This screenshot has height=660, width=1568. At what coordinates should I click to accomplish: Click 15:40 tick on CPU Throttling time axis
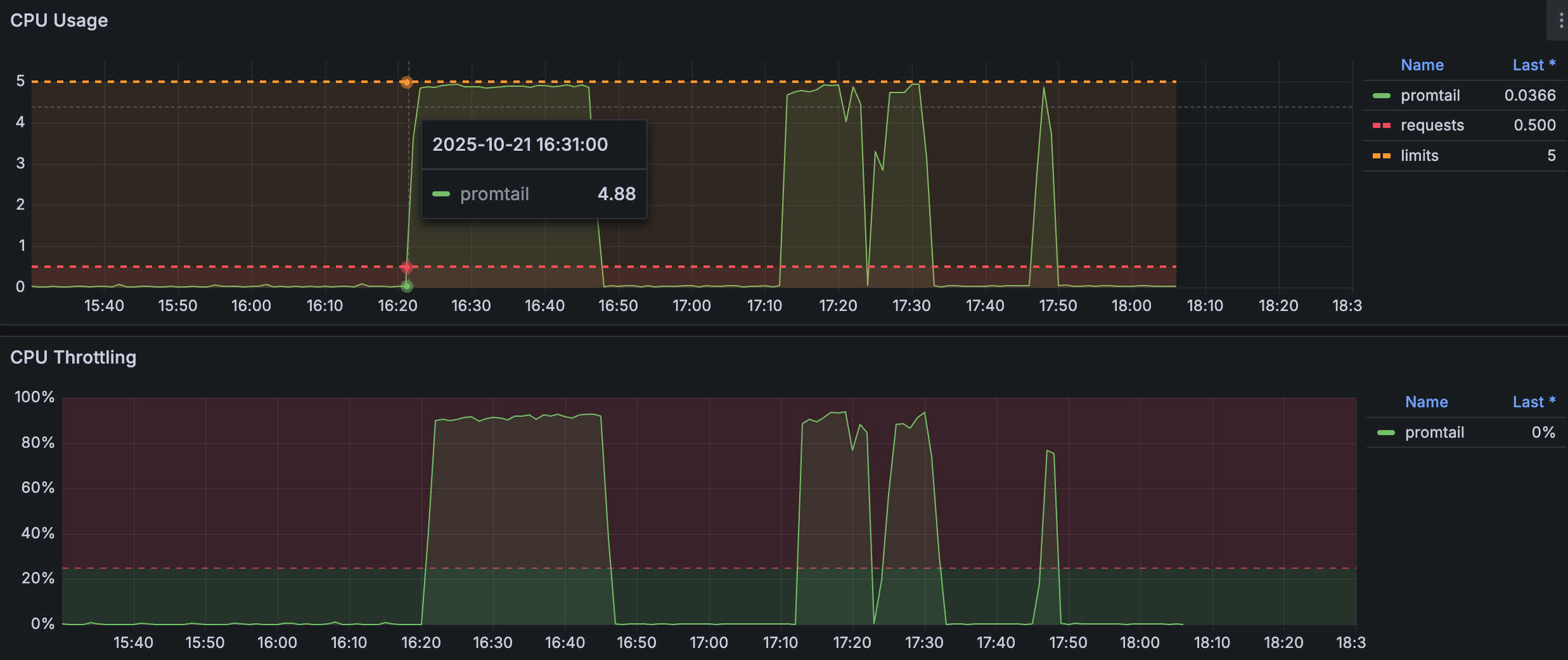(133, 643)
